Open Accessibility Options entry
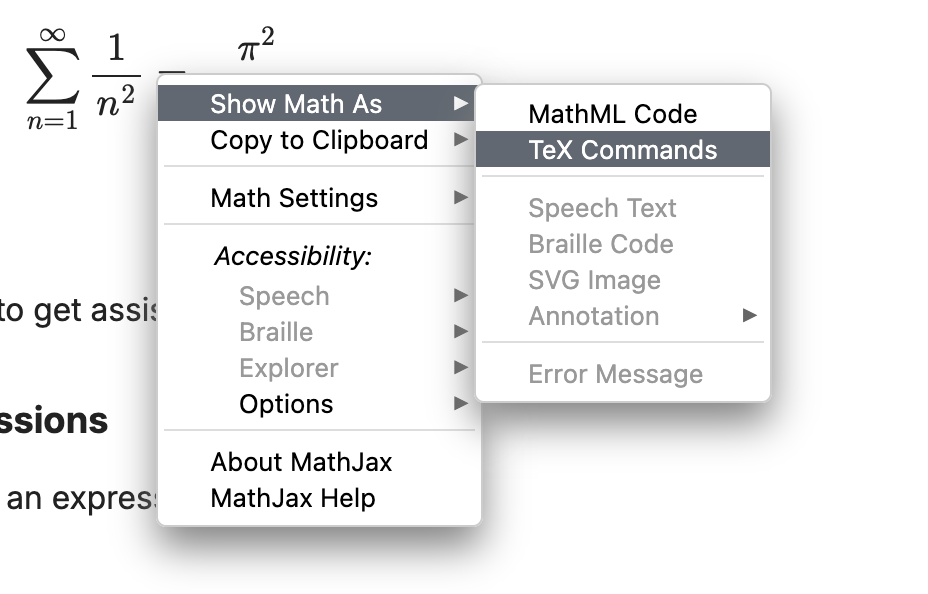 click(x=286, y=404)
